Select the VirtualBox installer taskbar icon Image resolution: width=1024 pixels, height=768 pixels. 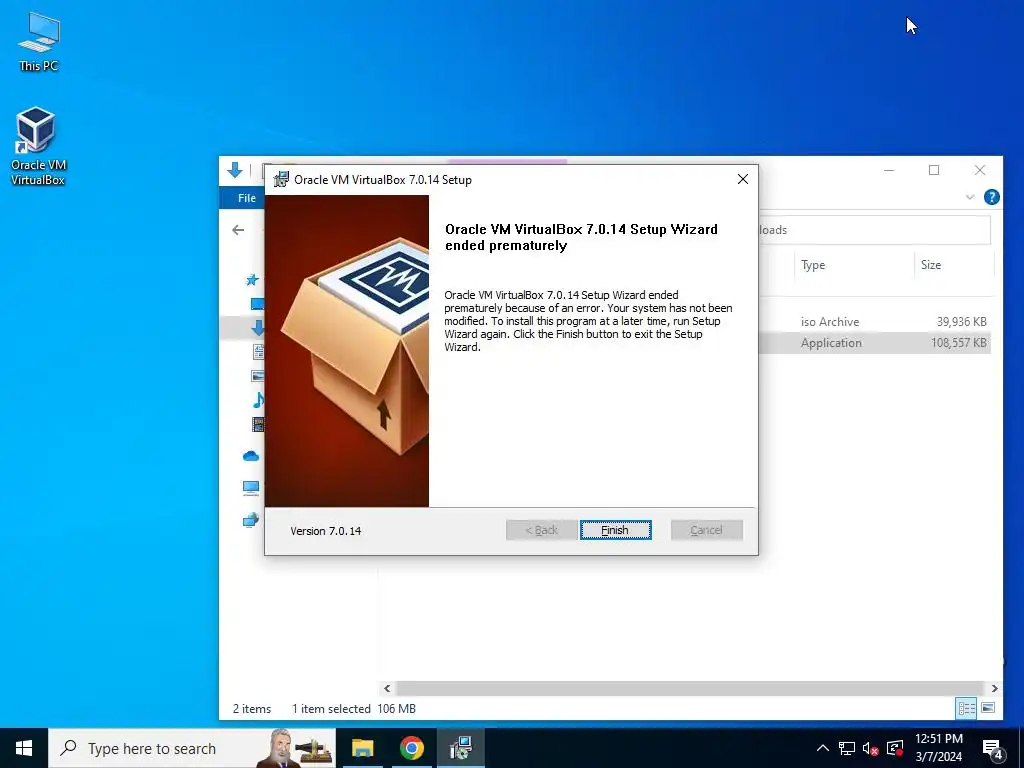pyautogui.click(x=460, y=748)
